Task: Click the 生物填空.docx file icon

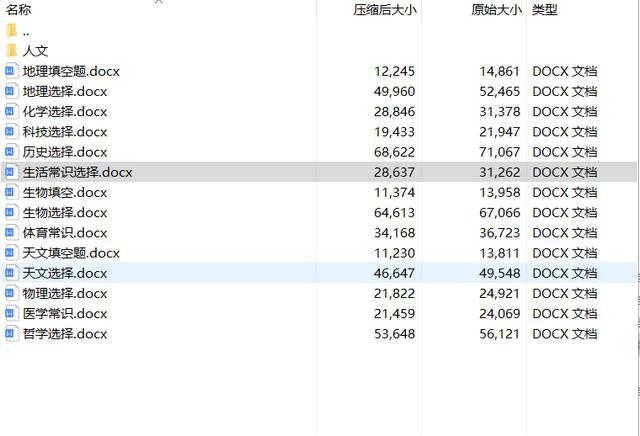Action: click(11, 192)
